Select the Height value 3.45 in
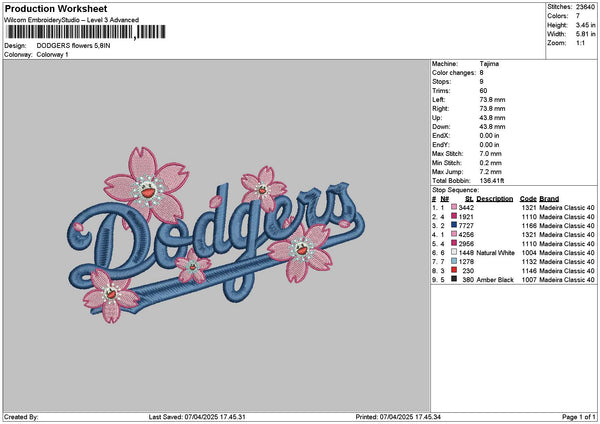Viewport: 600px width, 424px height. 585,25
